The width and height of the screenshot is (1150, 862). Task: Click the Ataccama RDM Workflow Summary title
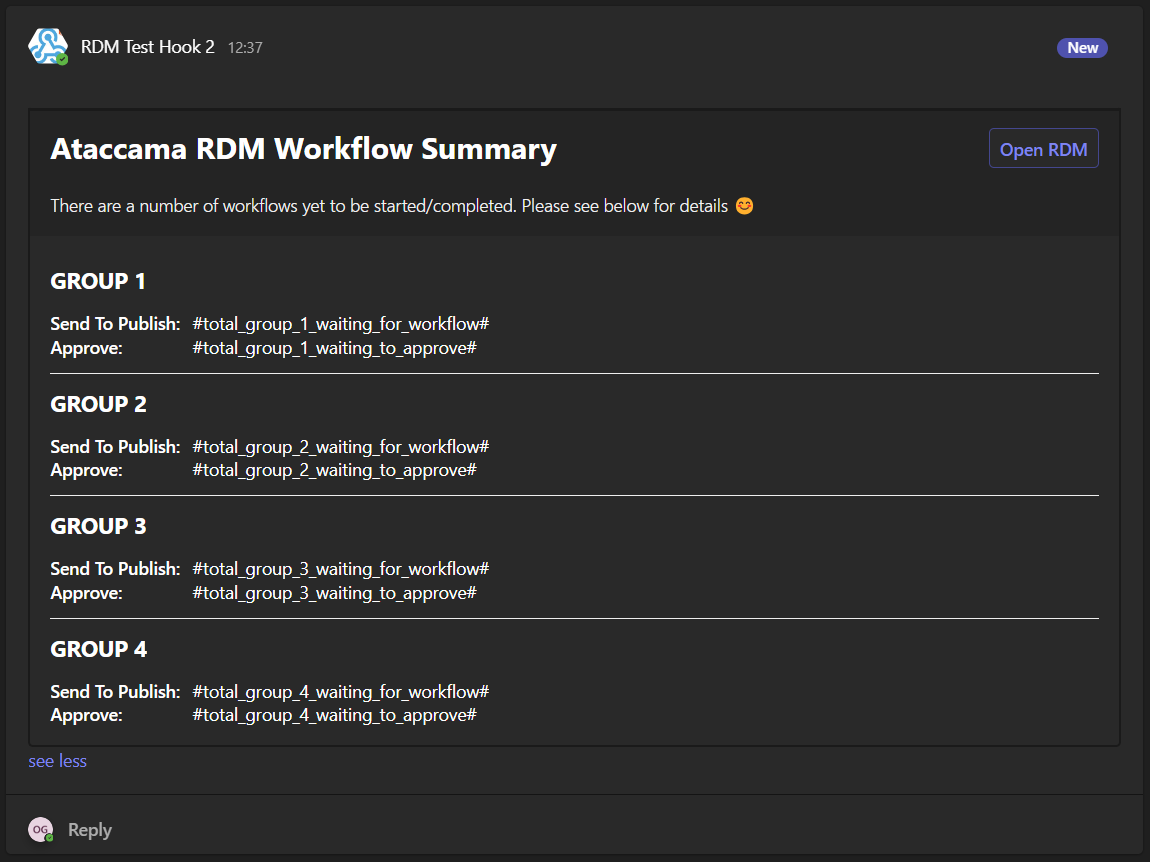point(304,149)
